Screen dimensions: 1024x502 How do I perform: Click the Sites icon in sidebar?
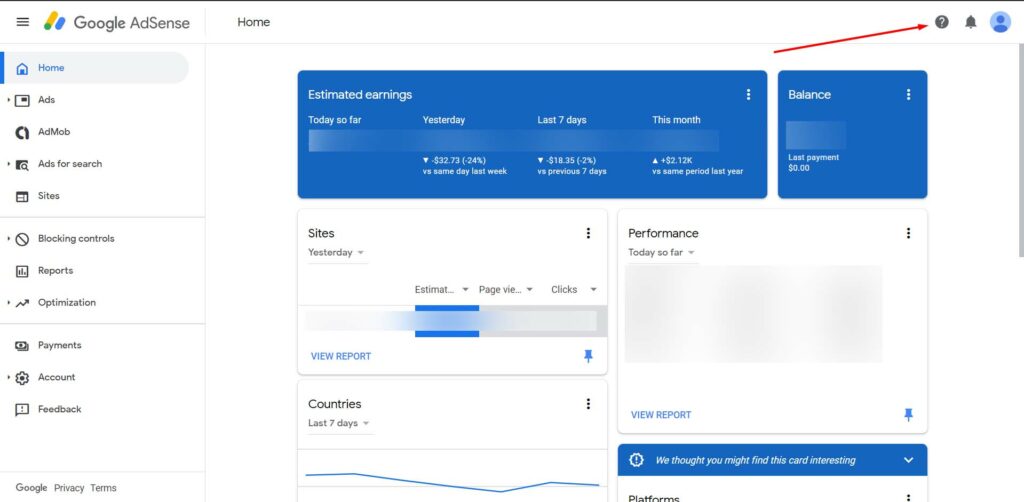coord(22,196)
